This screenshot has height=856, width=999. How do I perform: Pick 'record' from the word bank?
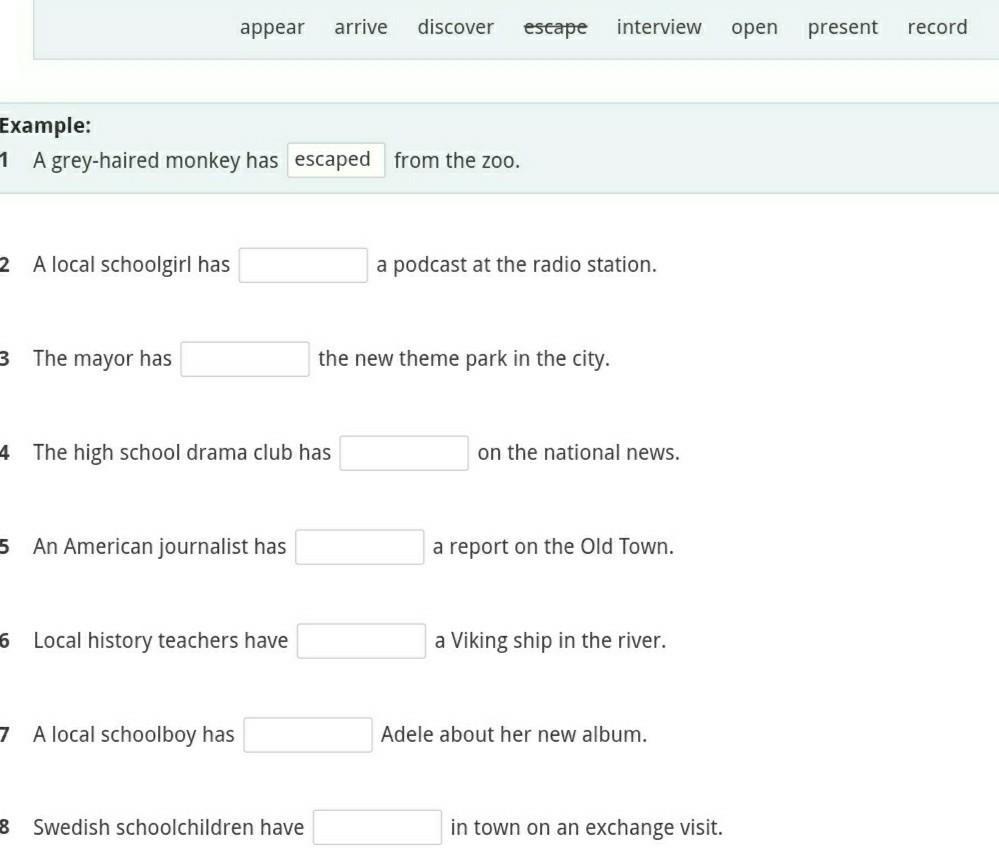[937, 28]
